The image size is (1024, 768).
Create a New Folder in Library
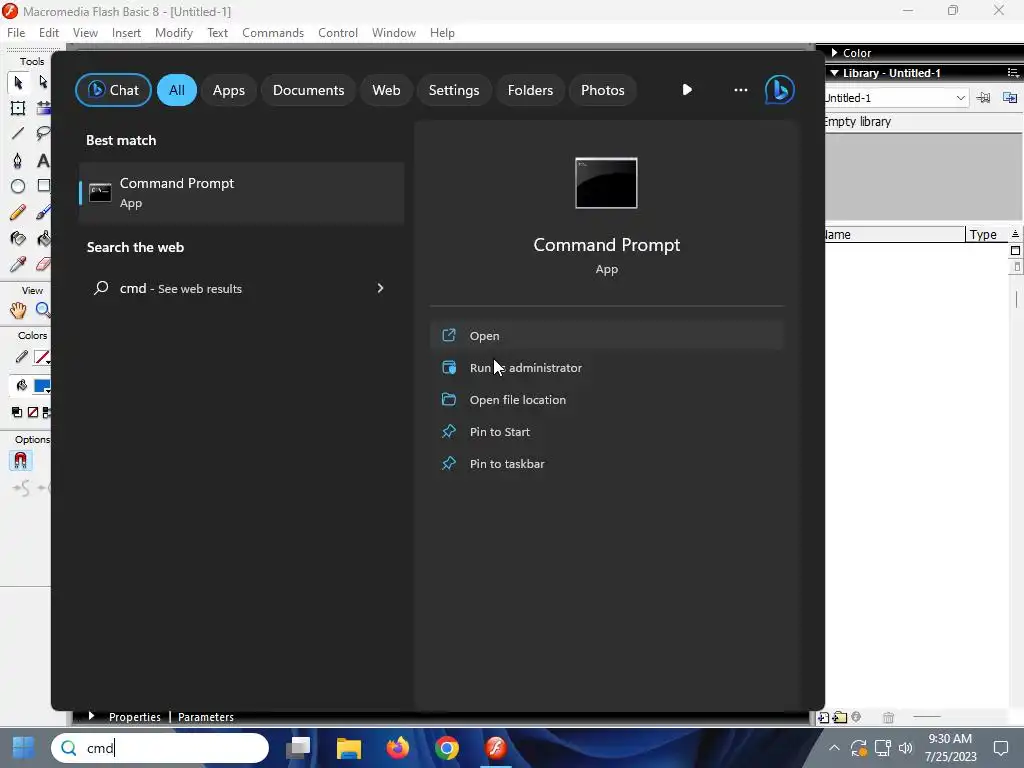[x=840, y=718]
